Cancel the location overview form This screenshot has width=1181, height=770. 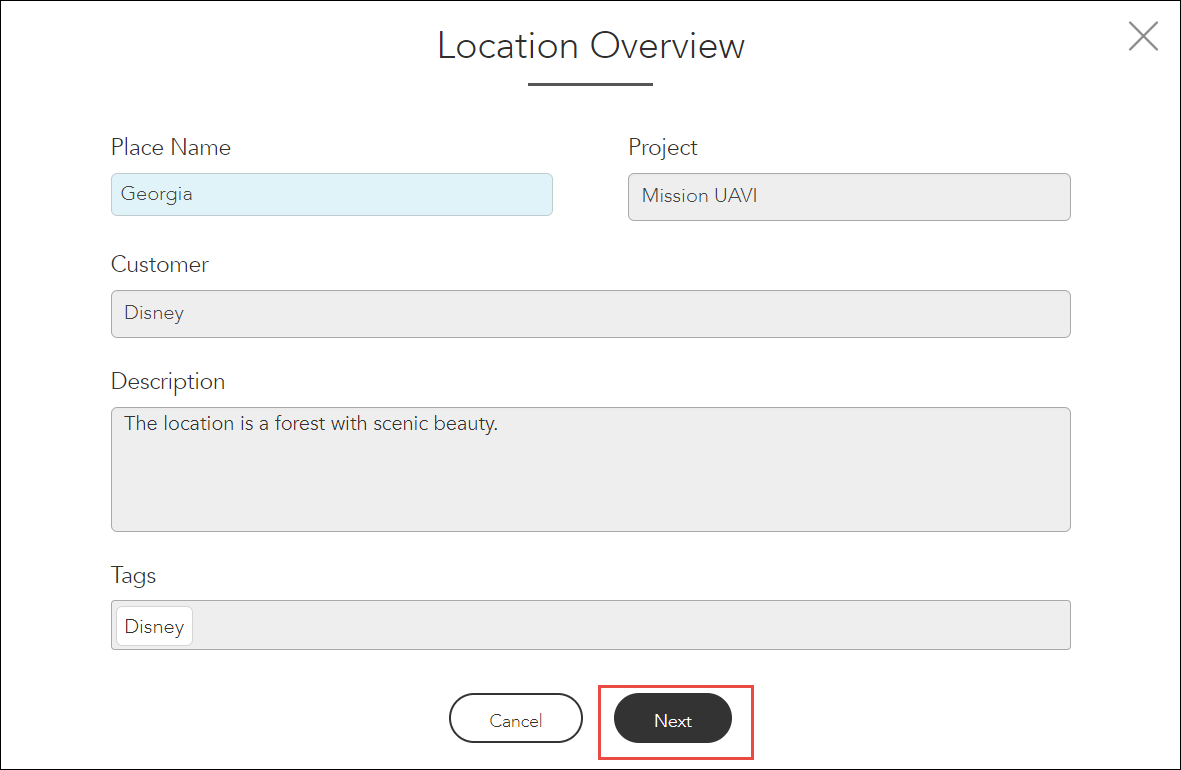[x=516, y=718]
